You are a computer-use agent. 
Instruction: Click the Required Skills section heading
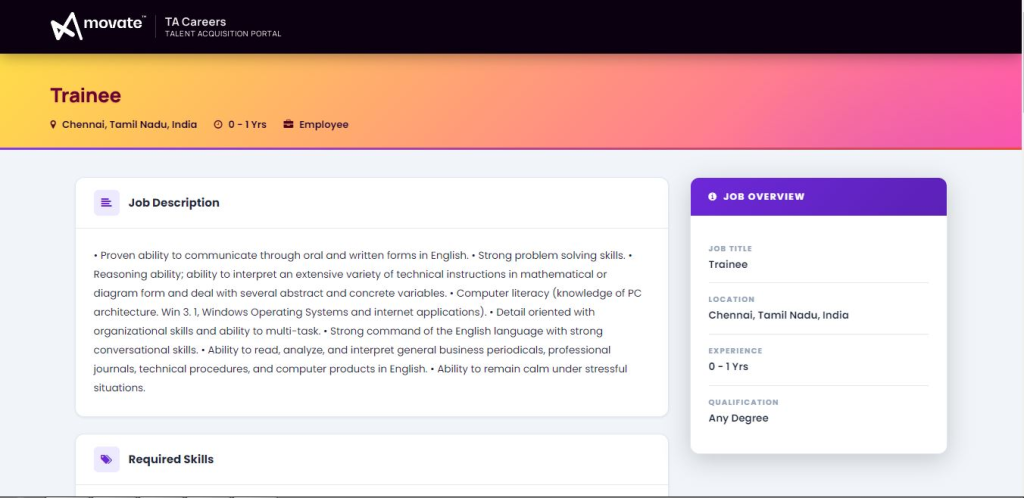(x=171, y=459)
